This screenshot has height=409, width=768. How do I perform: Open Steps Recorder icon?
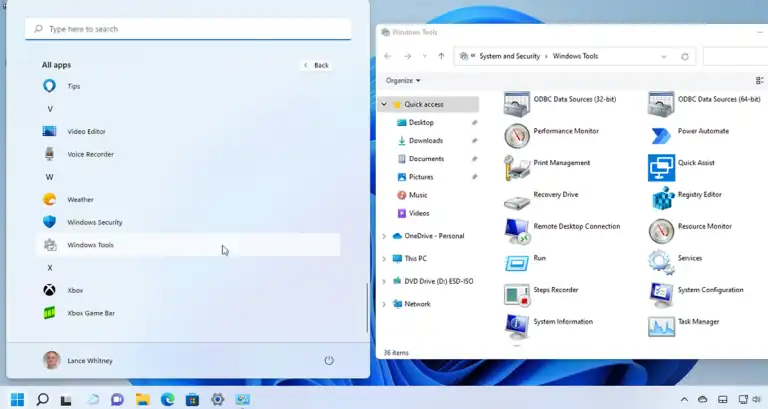(x=517, y=295)
